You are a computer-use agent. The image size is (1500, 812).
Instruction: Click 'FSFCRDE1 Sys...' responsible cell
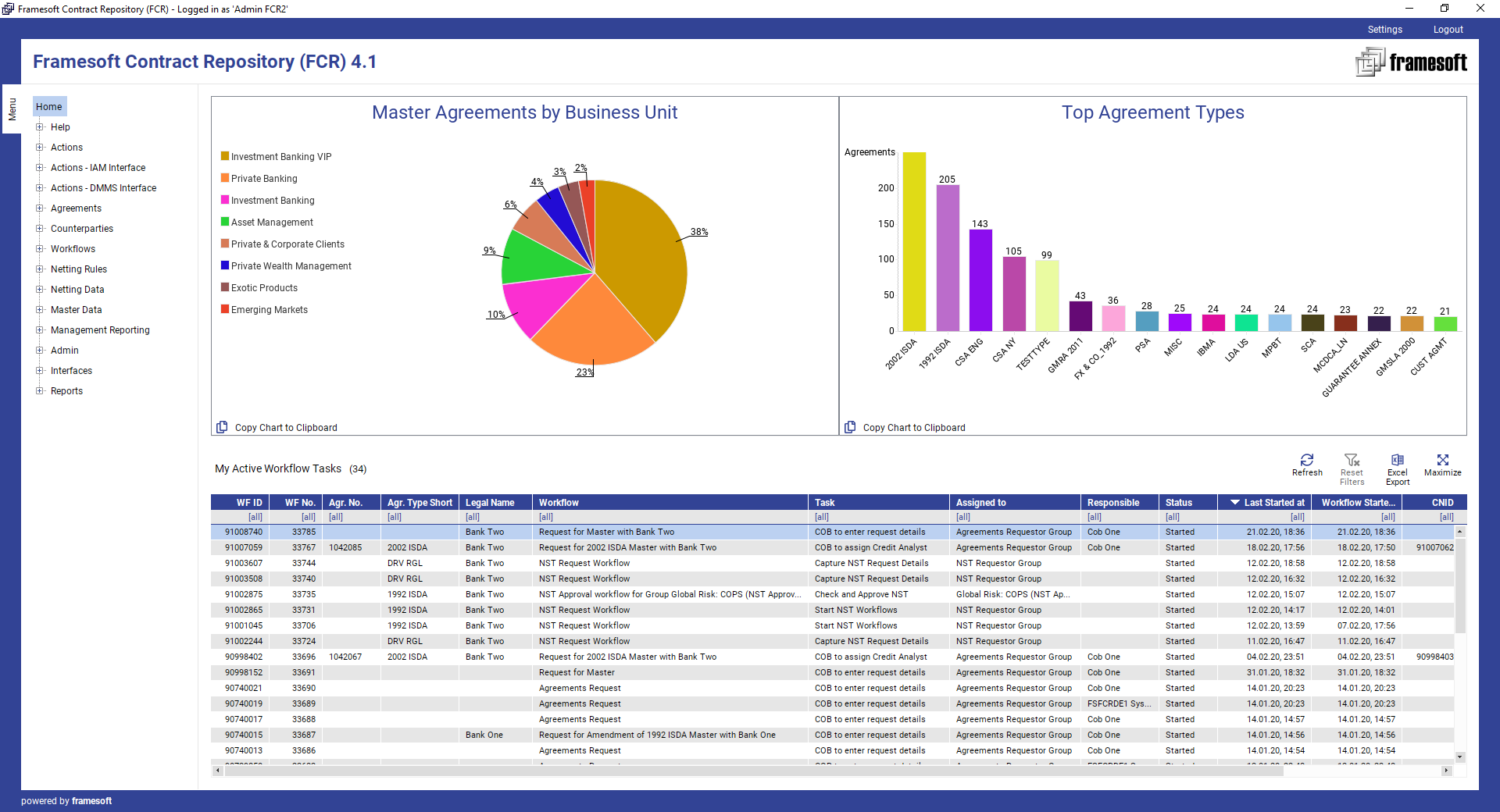point(1119,703)
